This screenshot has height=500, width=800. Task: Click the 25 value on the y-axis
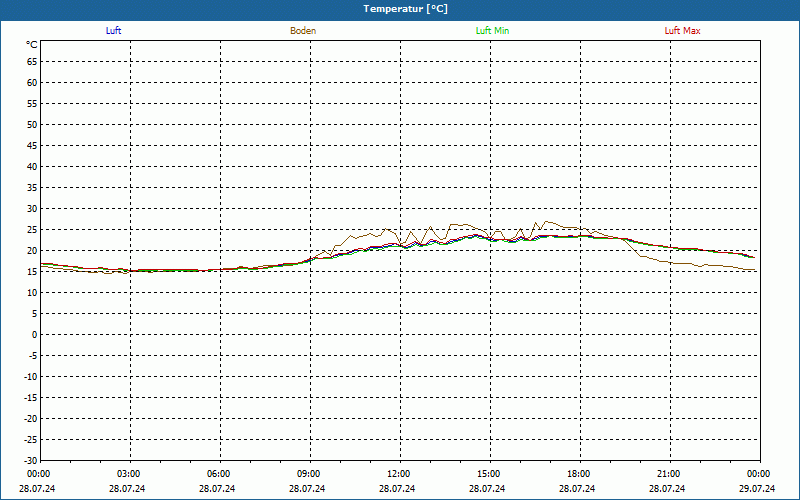click(x=32, y=230)
